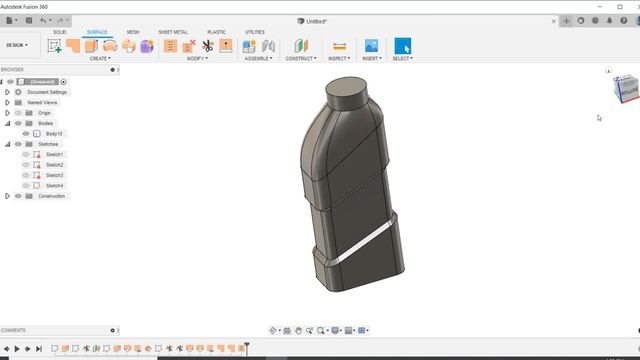This screenshot has height=360, width=640.
Task: Open the CONSTRUCT dropdown menu
Action: click(x=301, y=59)
